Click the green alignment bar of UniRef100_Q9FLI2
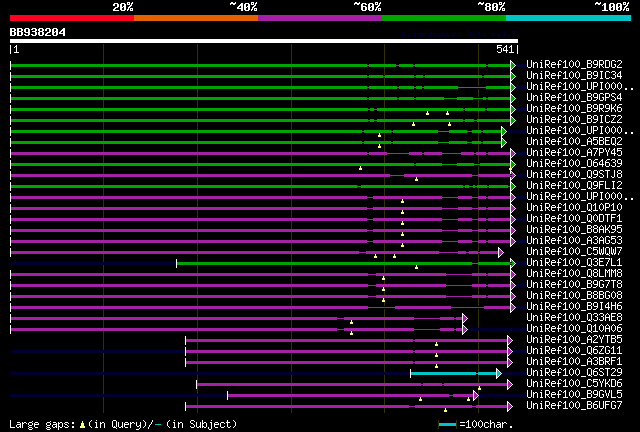Viewport: 640px width, 432px height. pyautogui.click(x=260, y=187)
